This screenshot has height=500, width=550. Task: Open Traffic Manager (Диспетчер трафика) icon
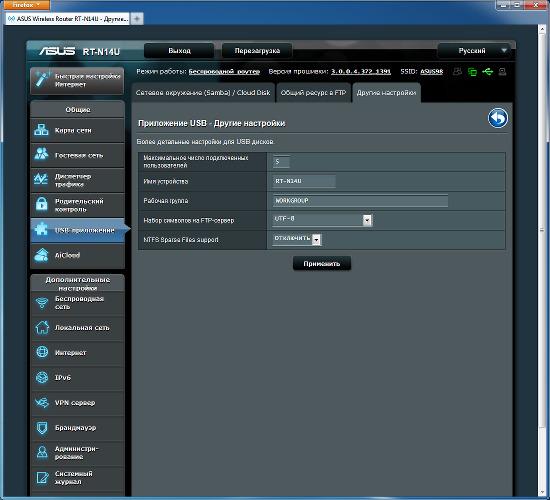[41, 179]
